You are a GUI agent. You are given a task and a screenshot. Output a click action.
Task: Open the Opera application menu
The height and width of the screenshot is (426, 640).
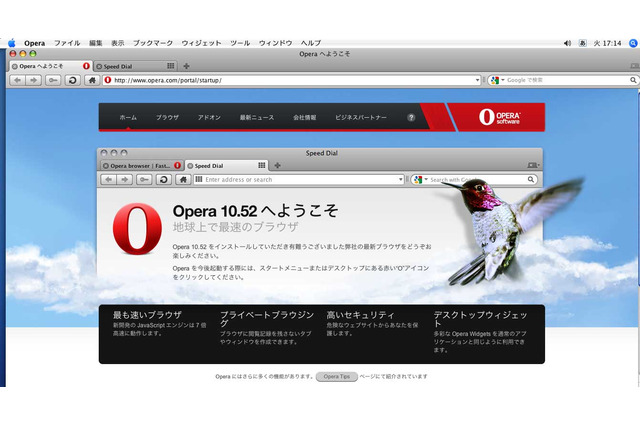point(35,43)
